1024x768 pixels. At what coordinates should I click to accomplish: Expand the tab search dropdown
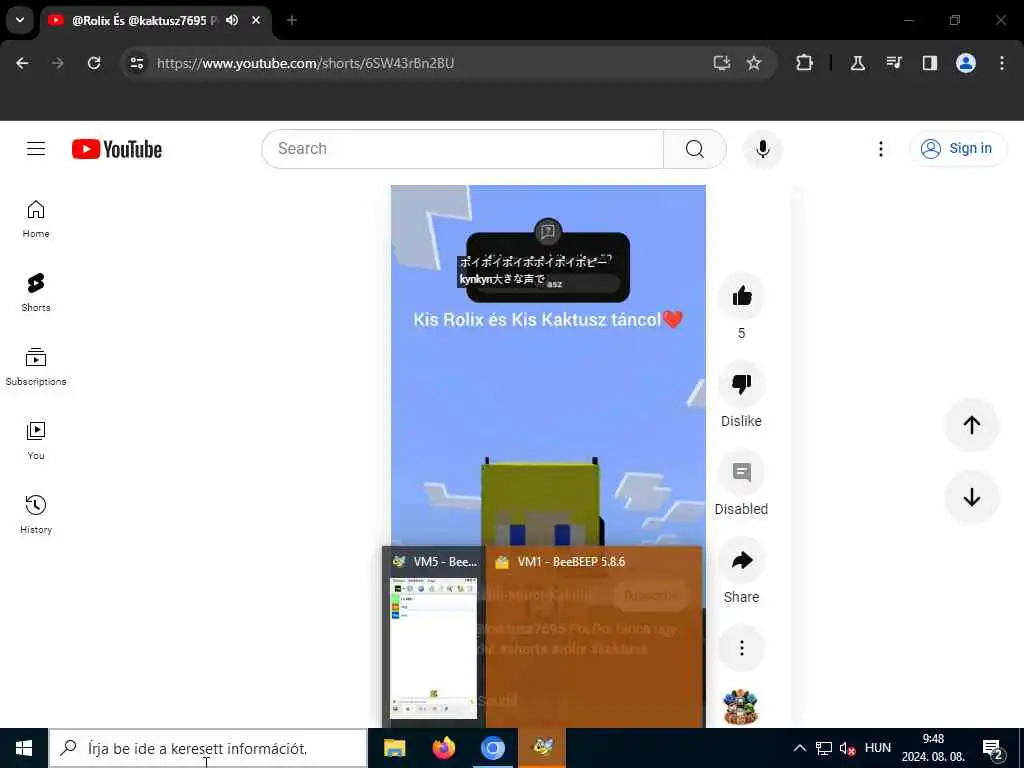(x=20, y=20)
